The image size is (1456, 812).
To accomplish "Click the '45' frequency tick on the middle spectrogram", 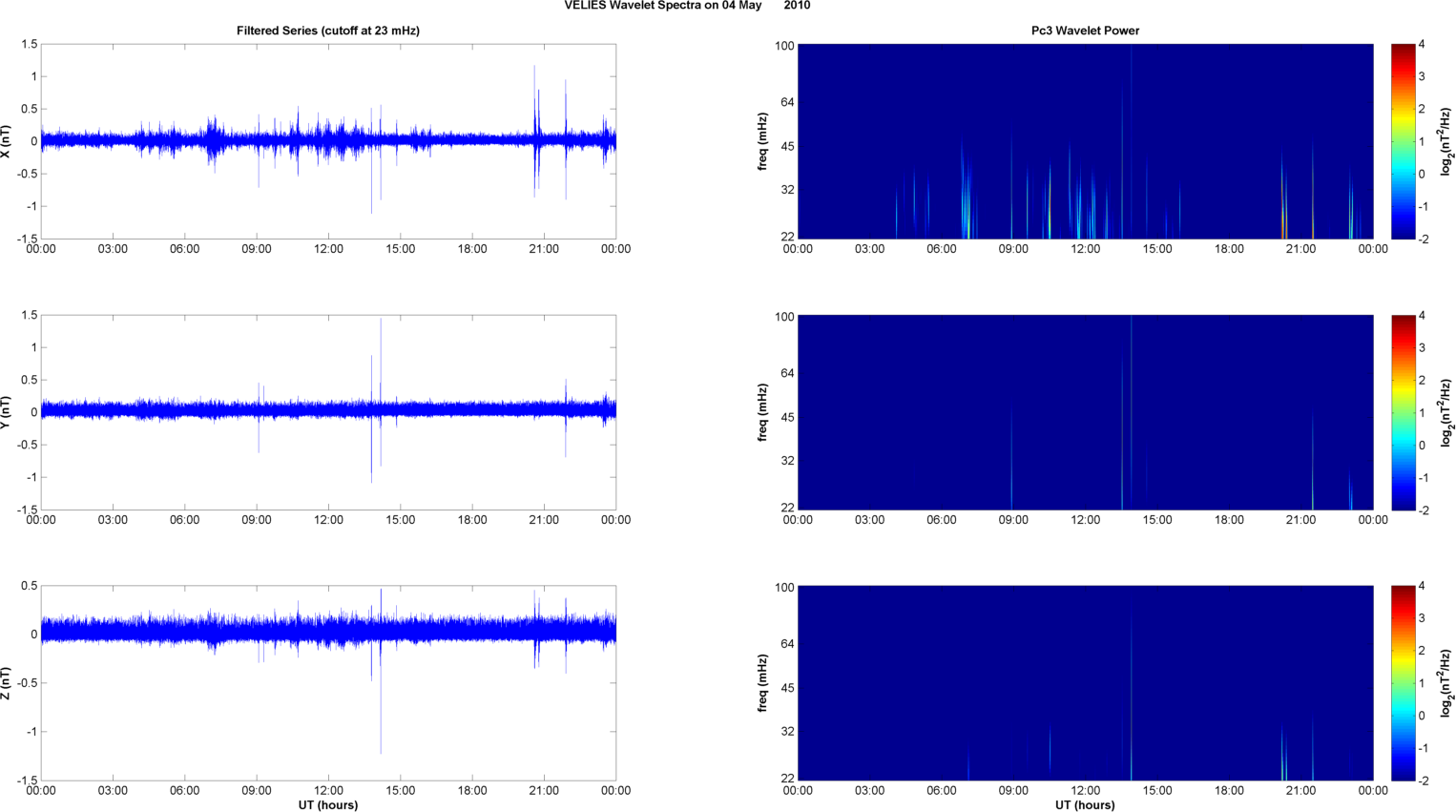I will (786, 418).
